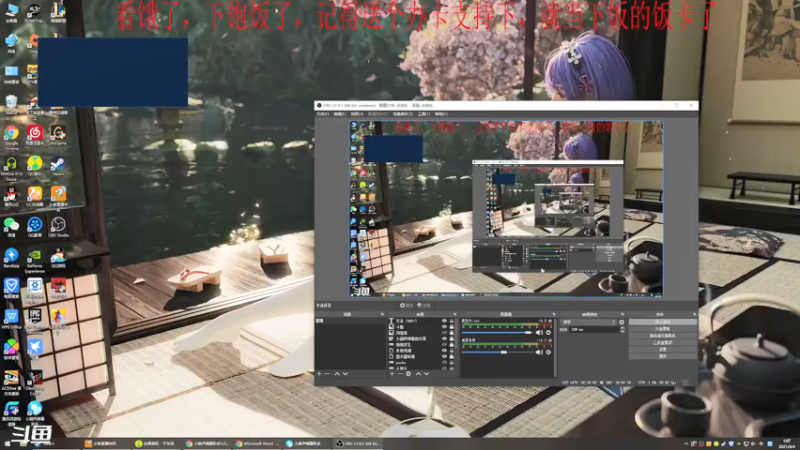The image size is (800, 450).
Task: Open the 腾讯QQ penguin desktop icon
Action: coord(11,196)
